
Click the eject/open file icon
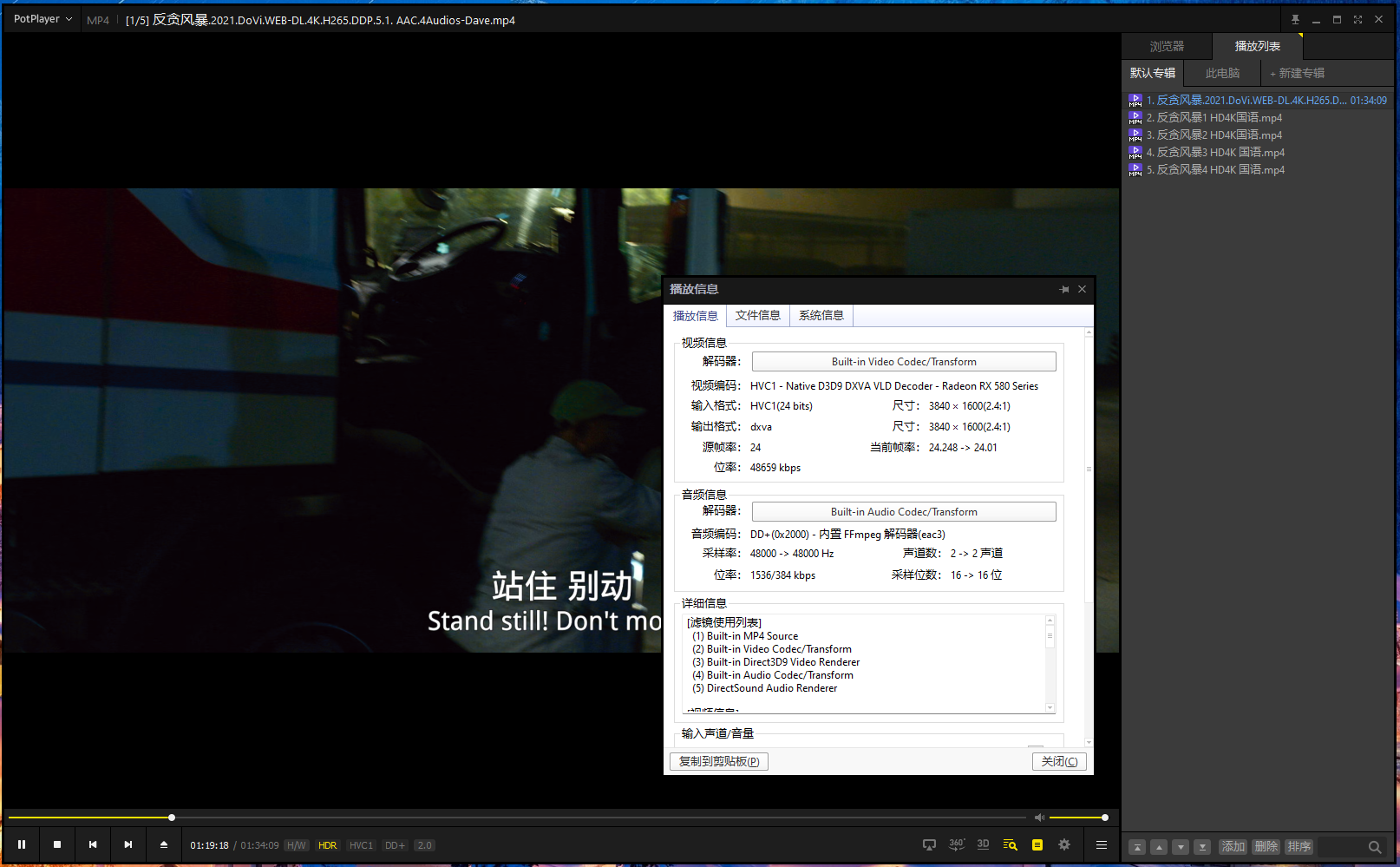point(164,844)
